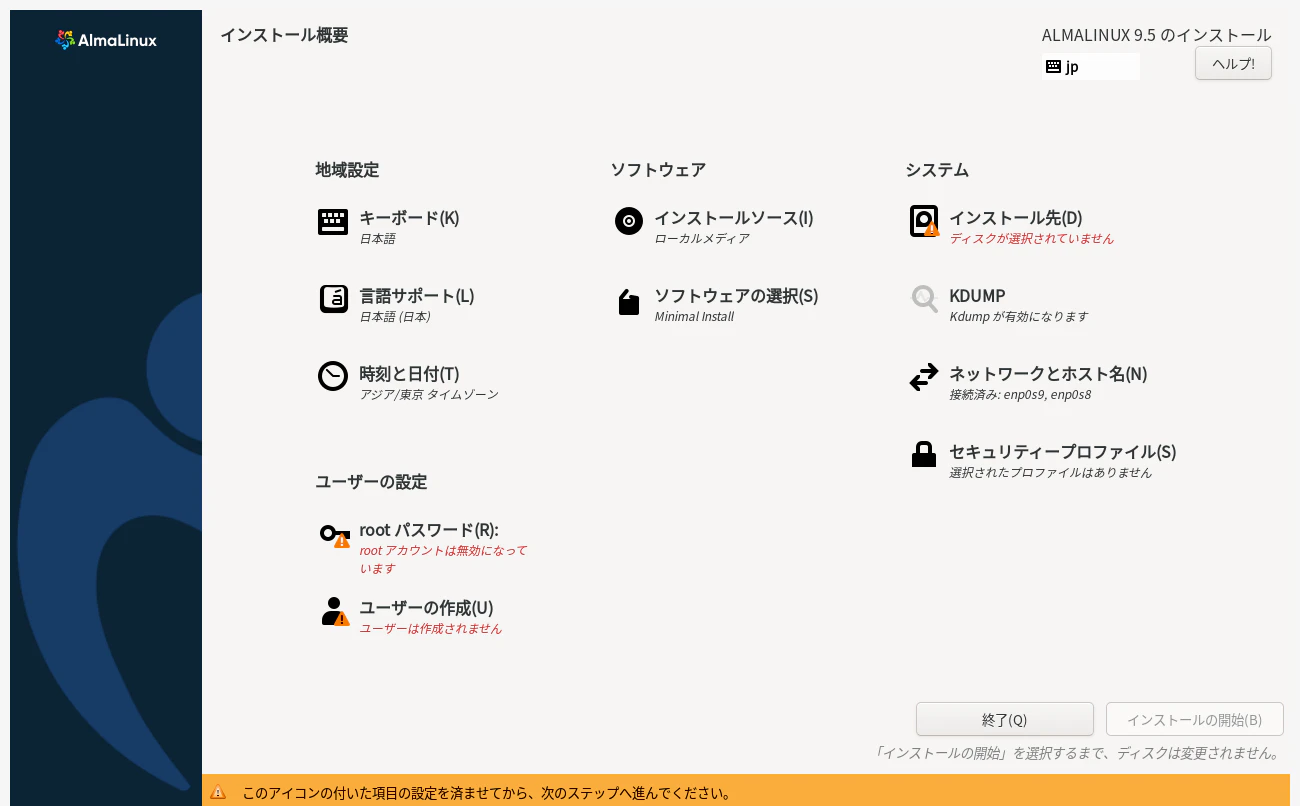This screenshot has width=1300, height=806.
Task: Click the 日本語 (日本) language status text
Action: (x=395, y=317)
